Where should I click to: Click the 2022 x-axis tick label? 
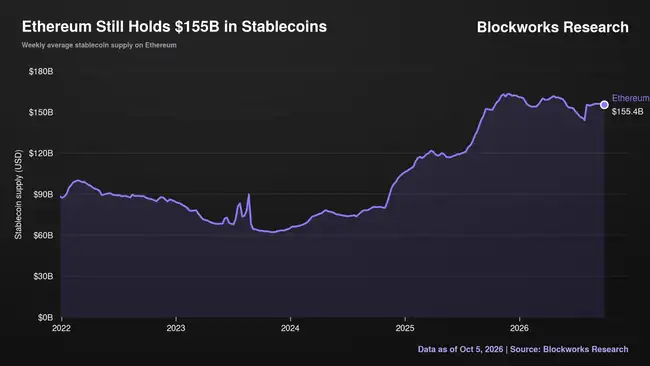(61, 328)
